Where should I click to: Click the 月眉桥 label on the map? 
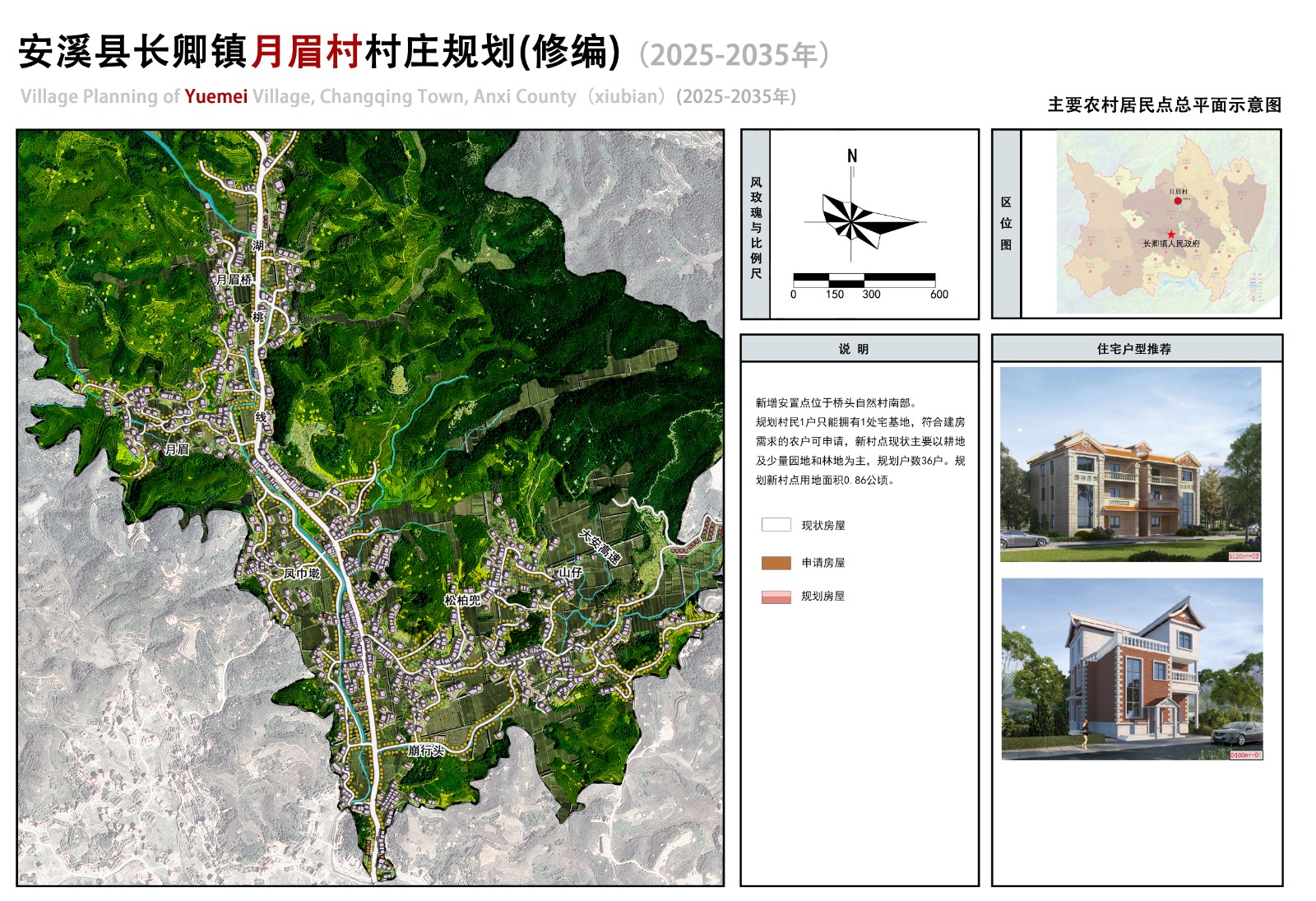pos(234,280)
